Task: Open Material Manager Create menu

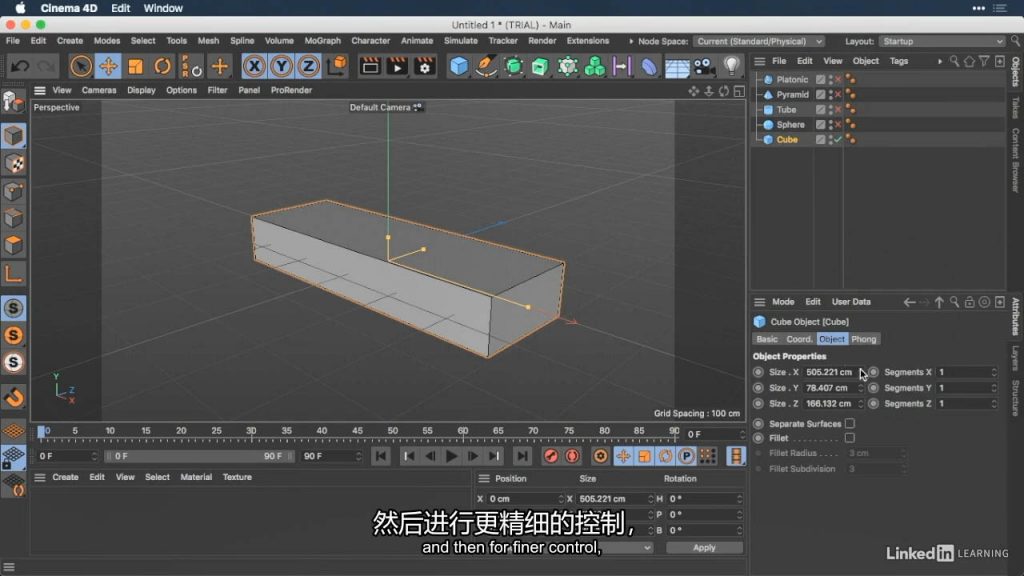Action: pos(65,477)
